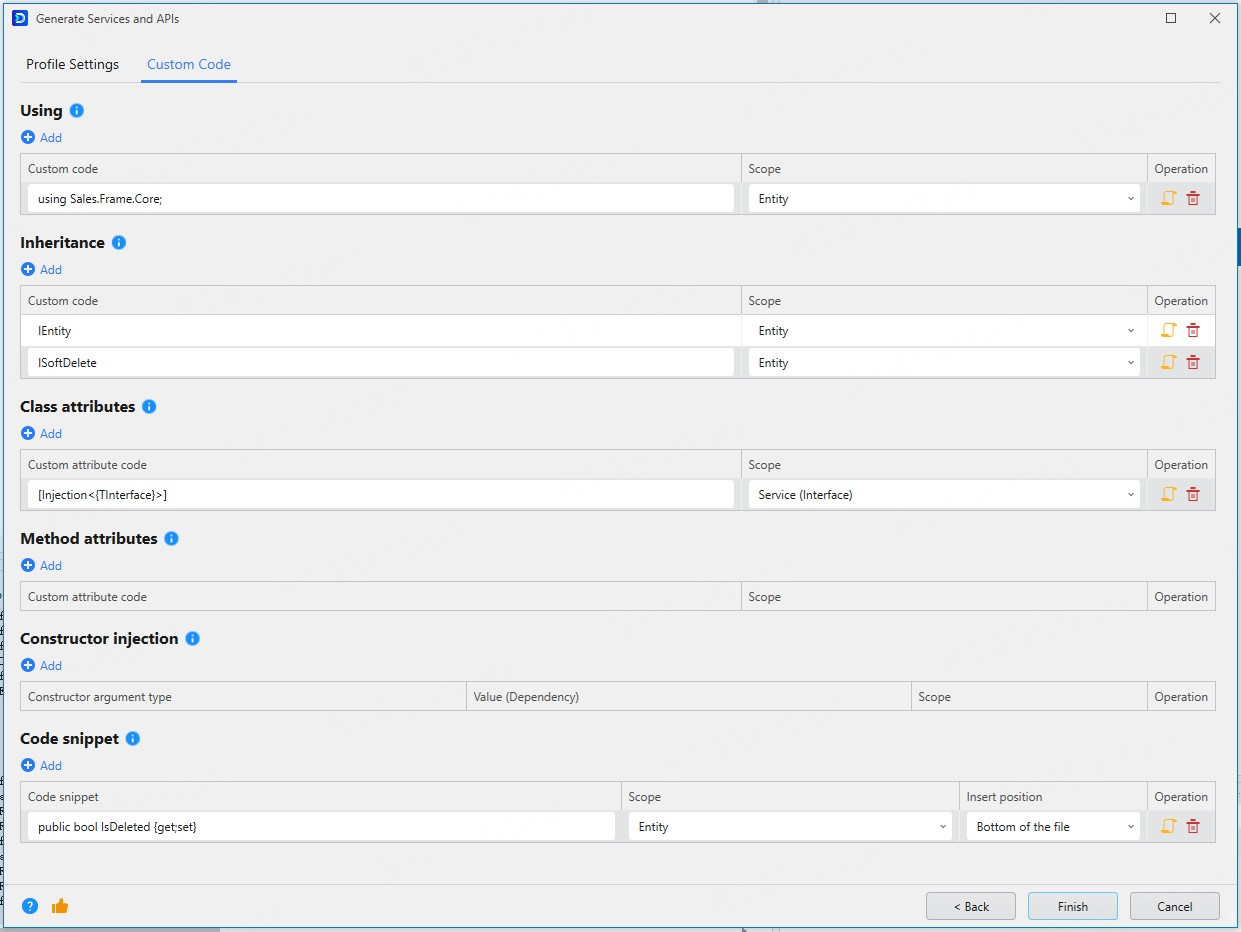Copy the IsDeleted code snippet row
The height and width of the screenshot is (932, 1241).
tap(1168, 827)
